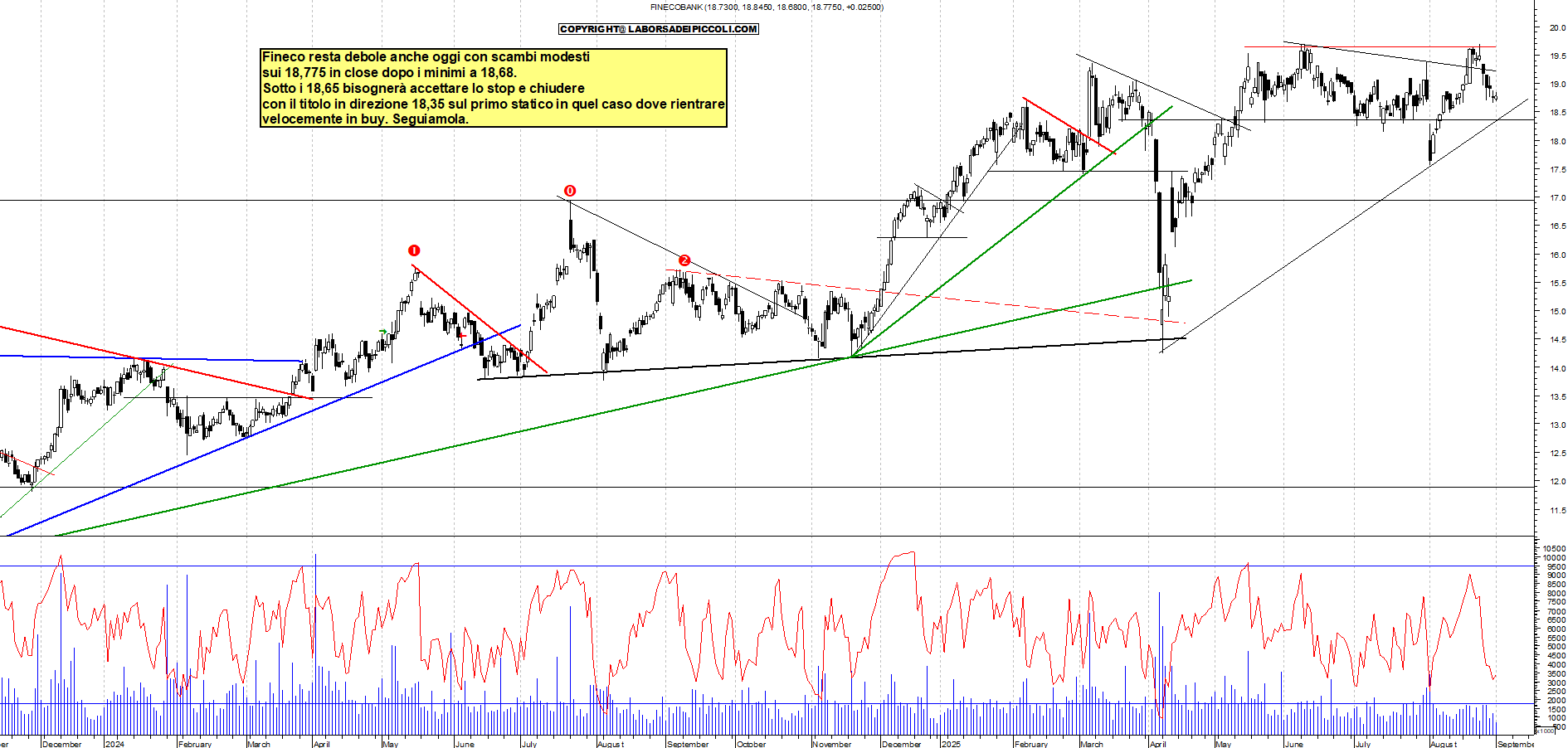Image resolution: width=1568 pixels, height=748 pixels.
Task: Click the 13.5 price axis label
Action: click(x=1557, y=397)
